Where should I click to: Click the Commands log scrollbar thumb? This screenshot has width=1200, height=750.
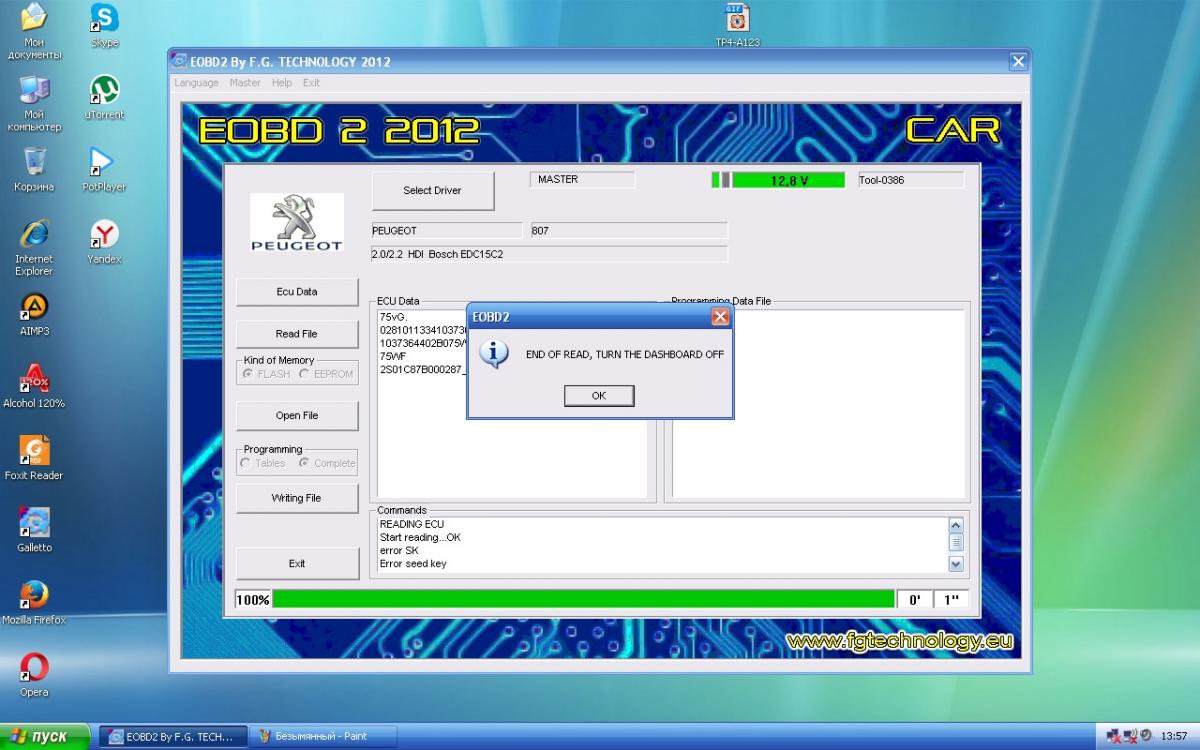pos(956,543)
